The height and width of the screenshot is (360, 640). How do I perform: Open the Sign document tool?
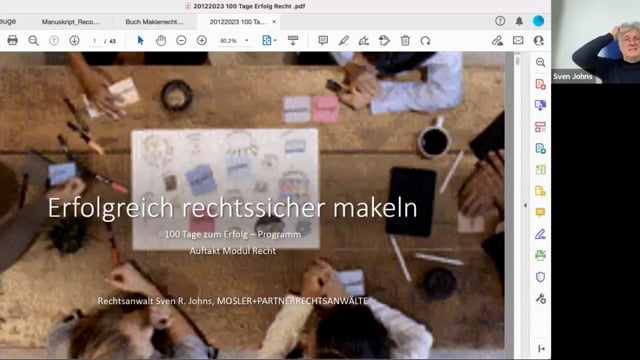pos(364,40)
